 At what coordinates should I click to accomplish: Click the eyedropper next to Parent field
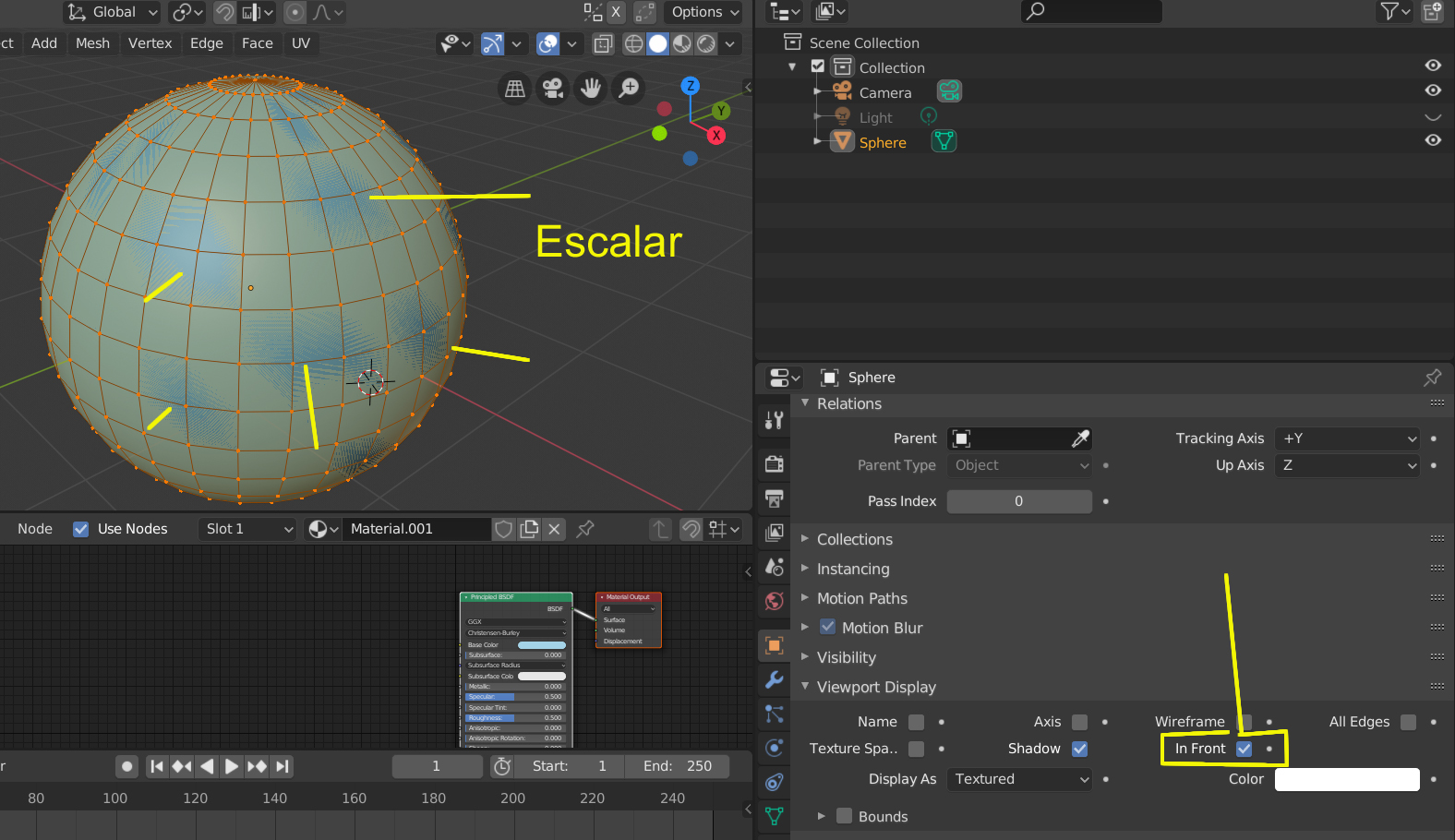(1080, 438)
